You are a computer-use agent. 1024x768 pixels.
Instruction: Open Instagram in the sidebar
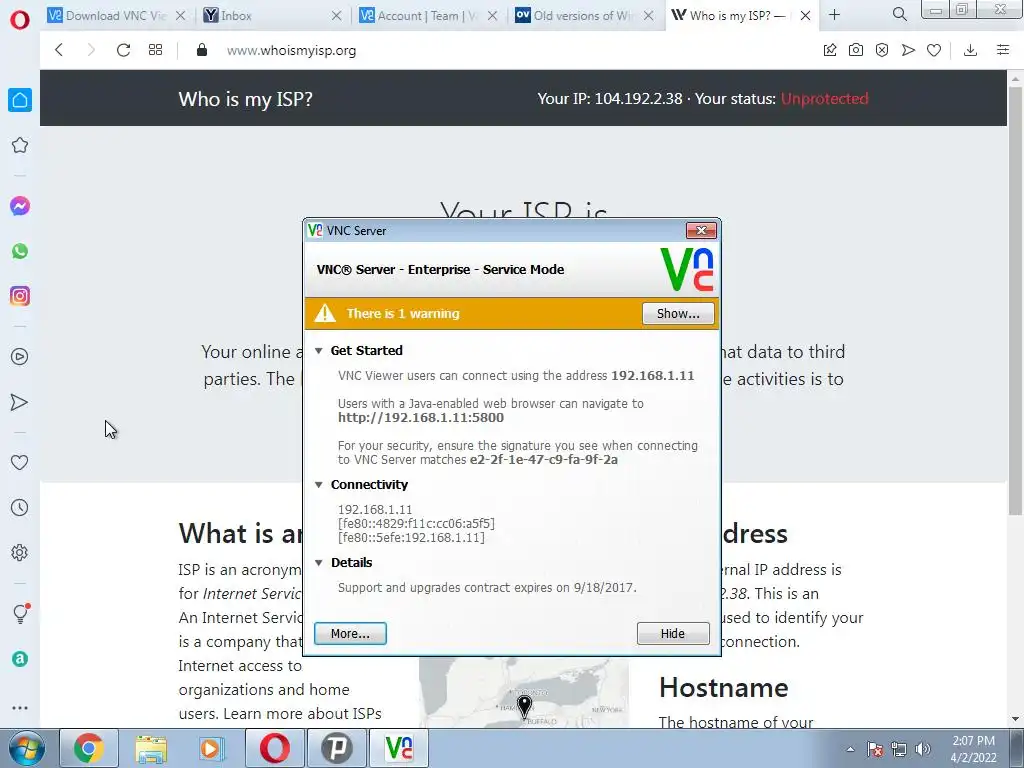pyautogui.click(x=20, y=296)
